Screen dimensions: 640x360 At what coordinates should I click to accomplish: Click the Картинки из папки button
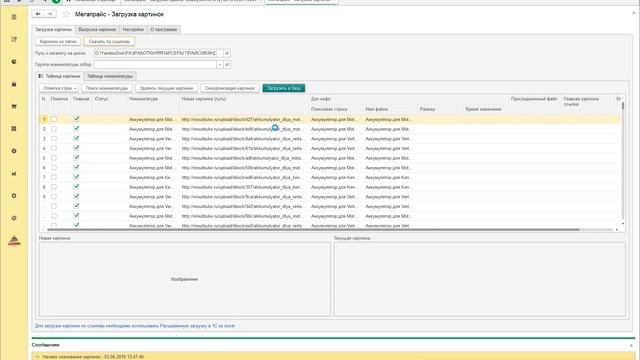58,42
